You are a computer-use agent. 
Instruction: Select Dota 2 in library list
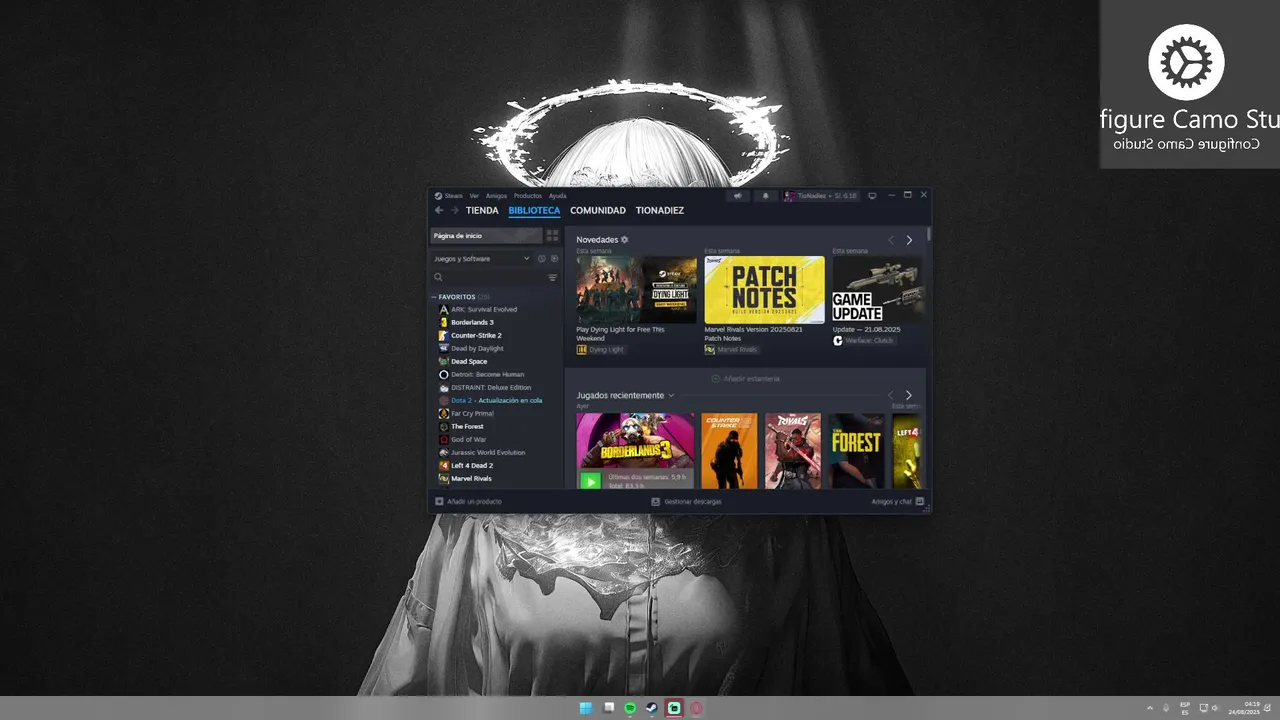point(495,400)
